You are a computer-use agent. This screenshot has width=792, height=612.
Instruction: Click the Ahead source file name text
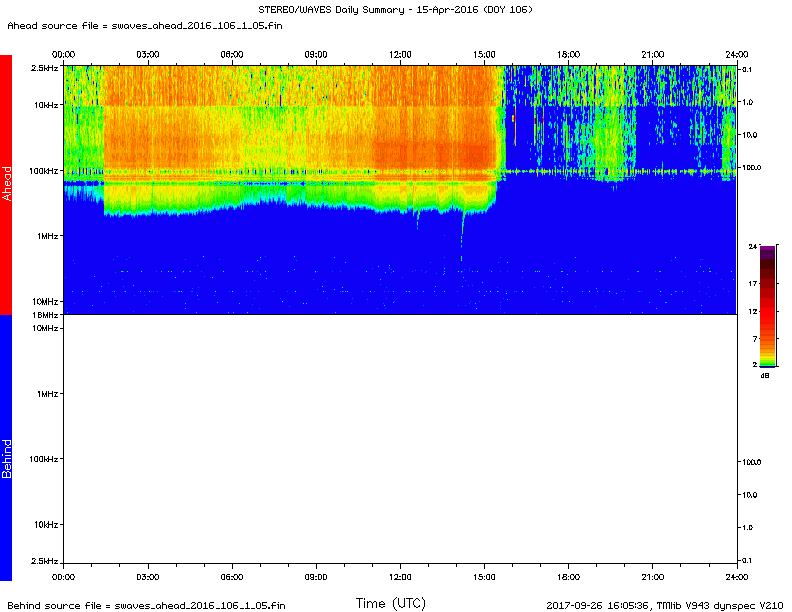click(145, 24)
